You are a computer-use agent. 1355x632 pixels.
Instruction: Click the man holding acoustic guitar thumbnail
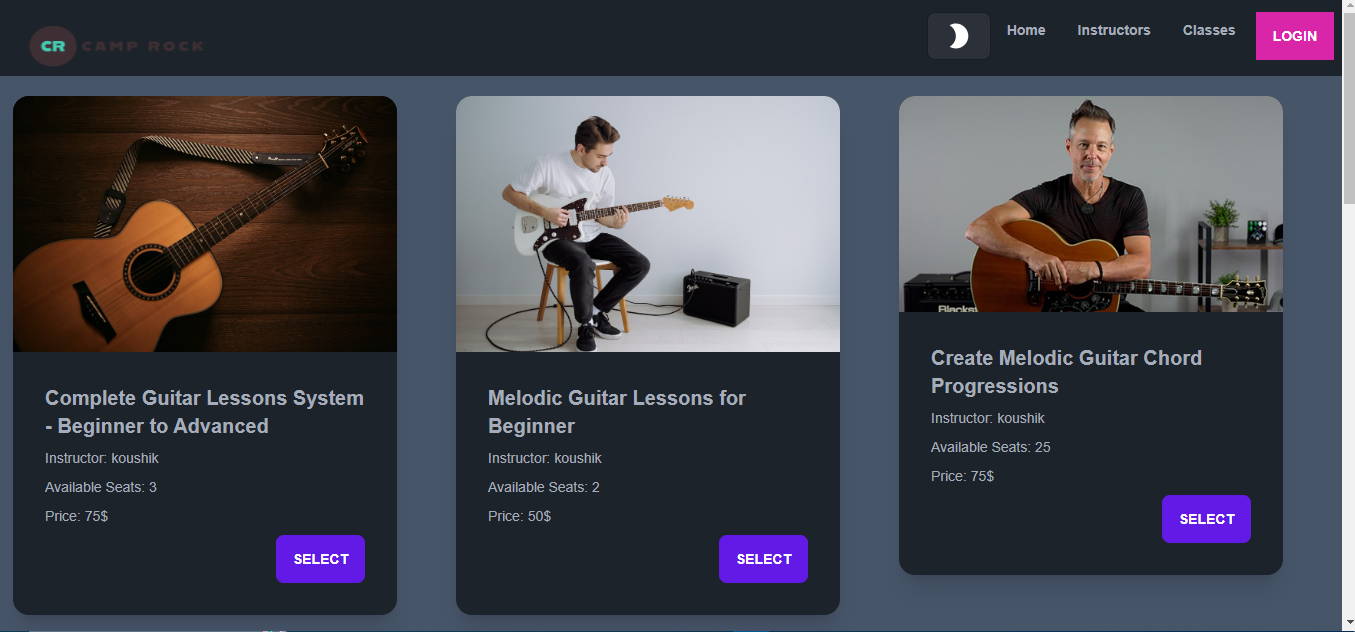[x=1091, y=204]
